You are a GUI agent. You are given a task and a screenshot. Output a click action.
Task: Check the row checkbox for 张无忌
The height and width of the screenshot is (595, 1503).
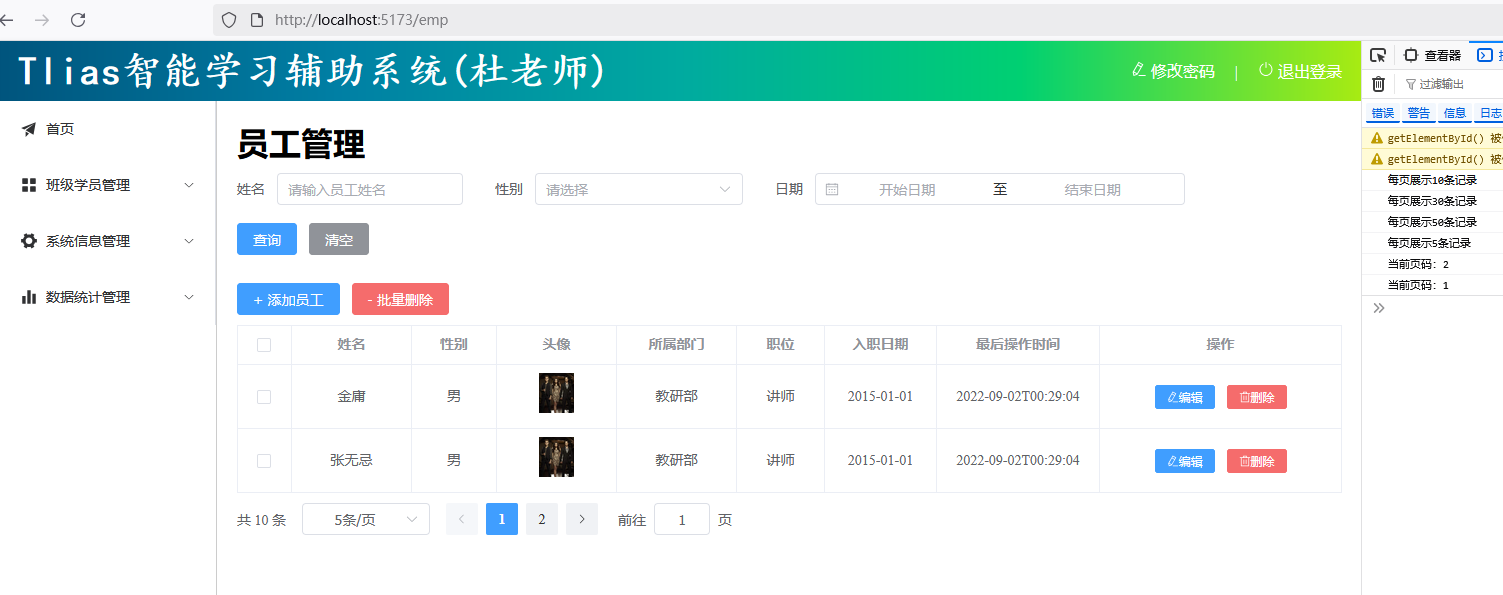(x=264, y=461)
